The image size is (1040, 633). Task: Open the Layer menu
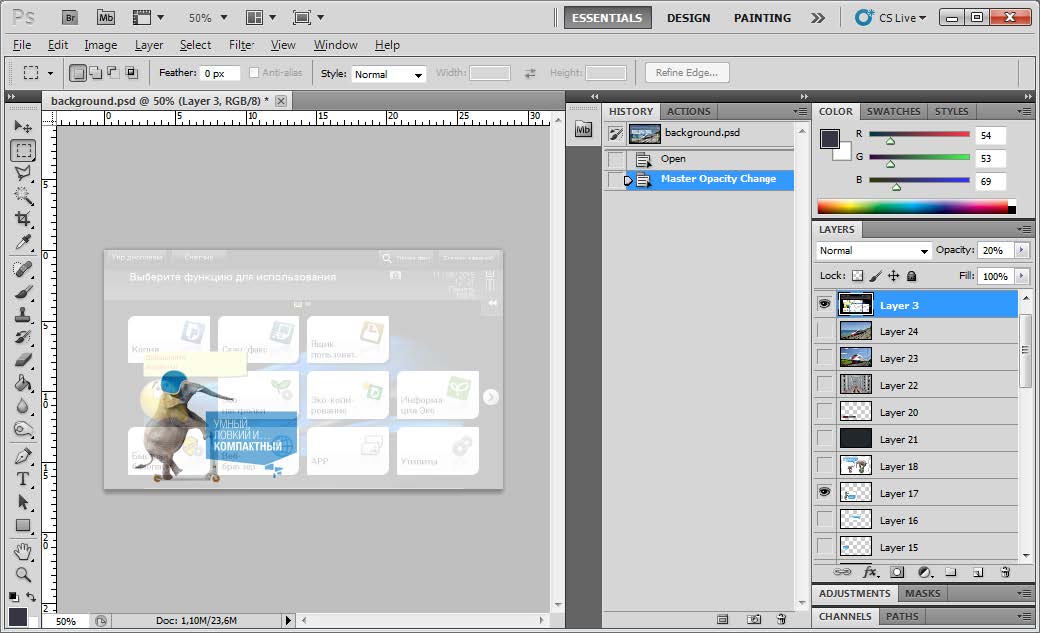(x=149, y=45)
